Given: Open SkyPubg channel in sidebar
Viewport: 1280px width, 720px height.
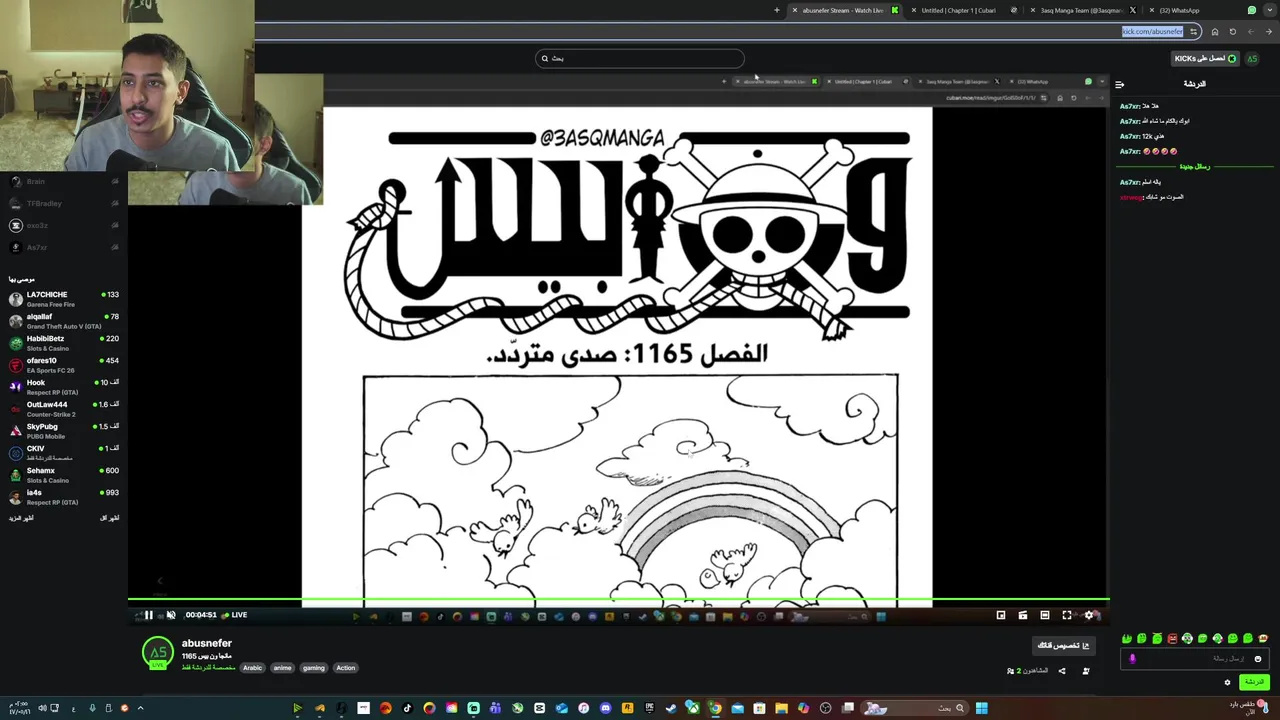Looking at the screenshot, I should click(x=64, y=431).
